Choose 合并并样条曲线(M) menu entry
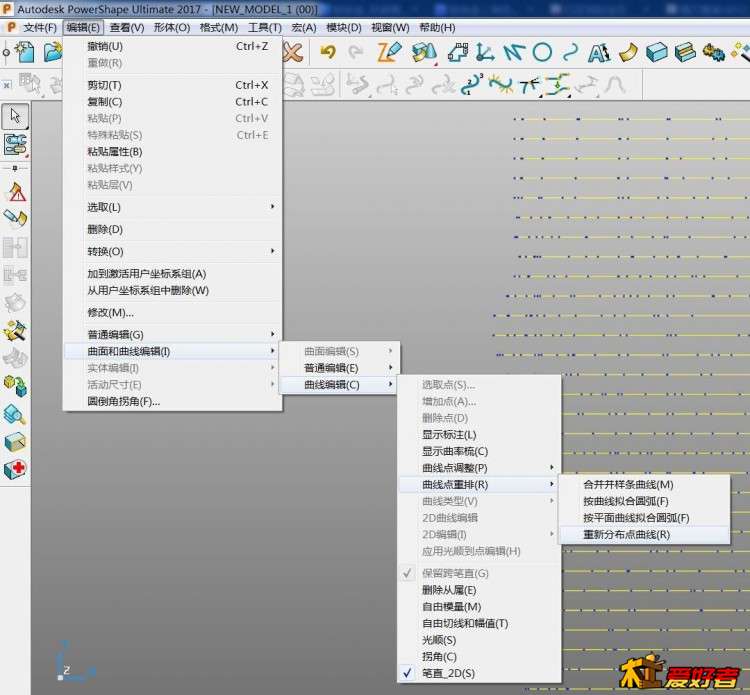 click(x=644, y=485)
